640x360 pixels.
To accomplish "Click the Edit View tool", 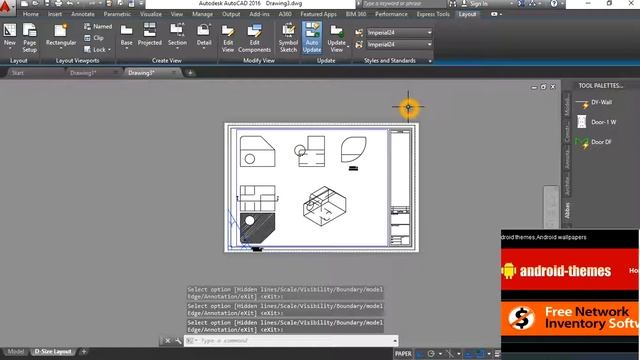I will 228,38.
